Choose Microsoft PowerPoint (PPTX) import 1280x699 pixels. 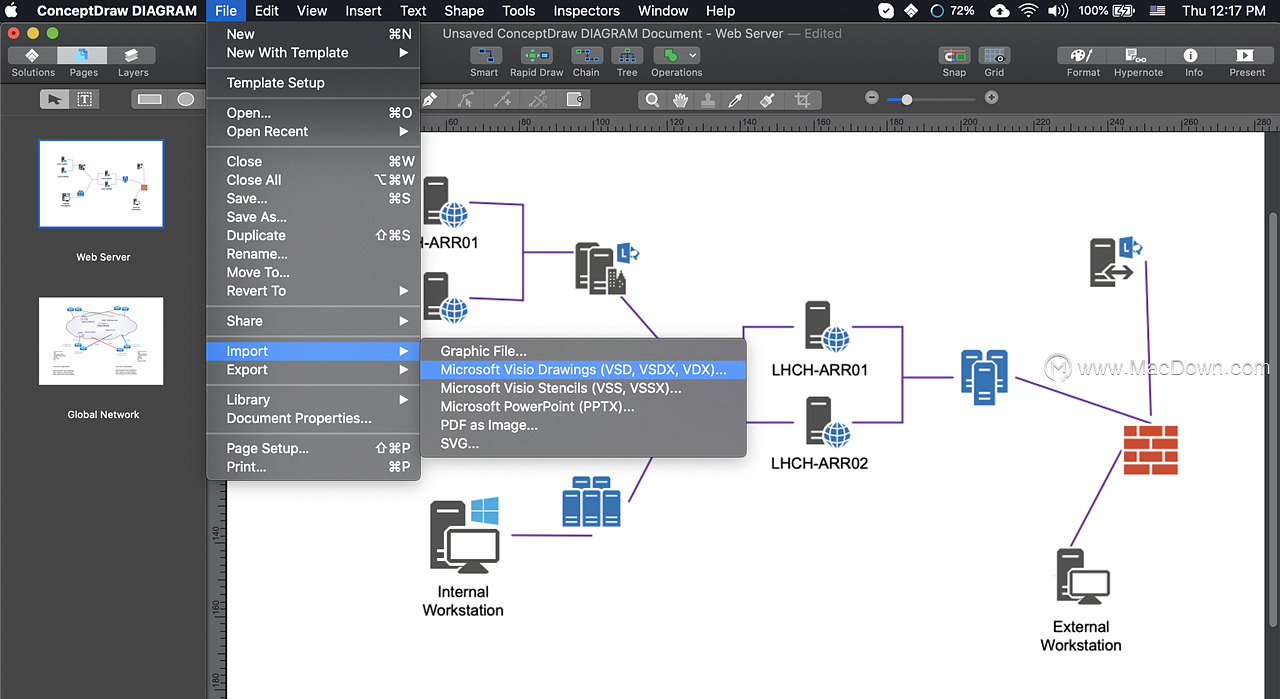tap(583, 406)
